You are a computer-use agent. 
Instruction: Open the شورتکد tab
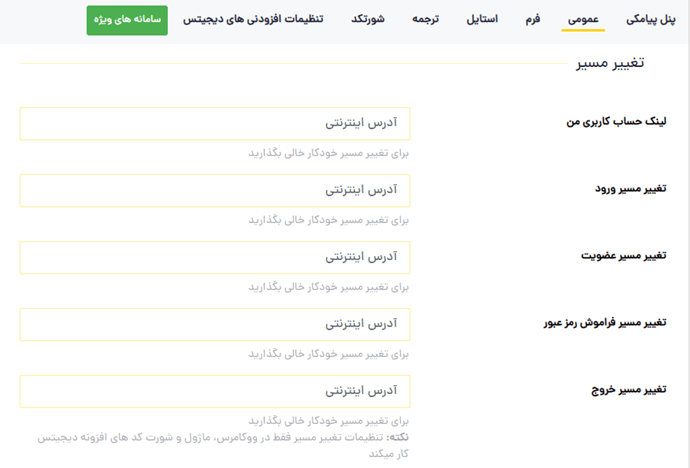pyautogui.click(x=368, y=19)
